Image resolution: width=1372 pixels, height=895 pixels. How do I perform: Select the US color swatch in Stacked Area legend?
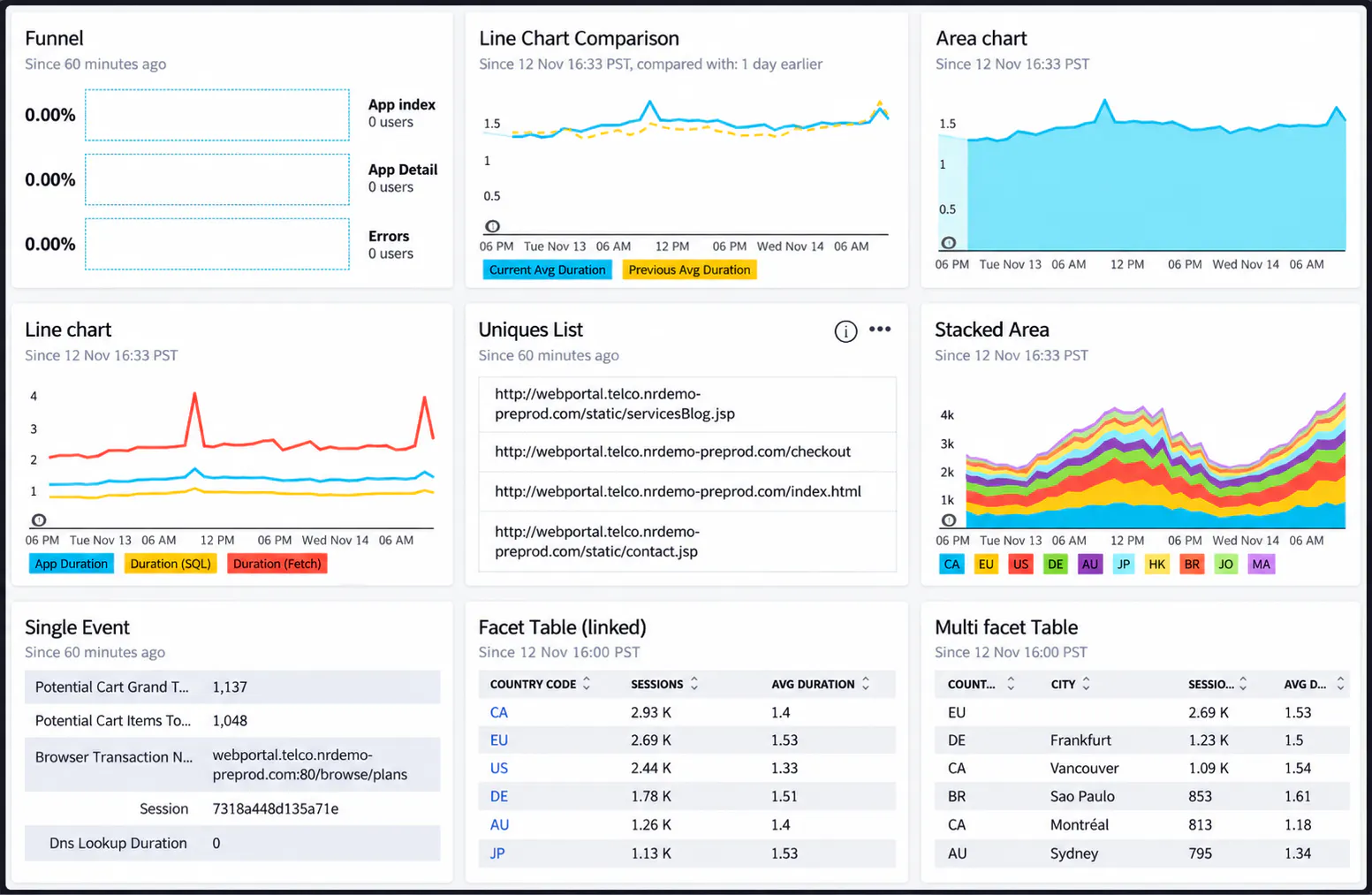click(1020, 565)
